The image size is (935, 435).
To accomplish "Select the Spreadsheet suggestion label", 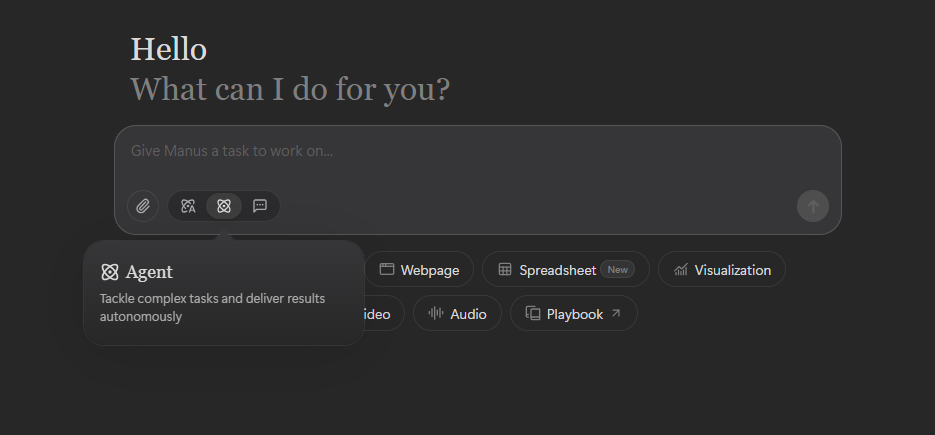I will (557, 270).
